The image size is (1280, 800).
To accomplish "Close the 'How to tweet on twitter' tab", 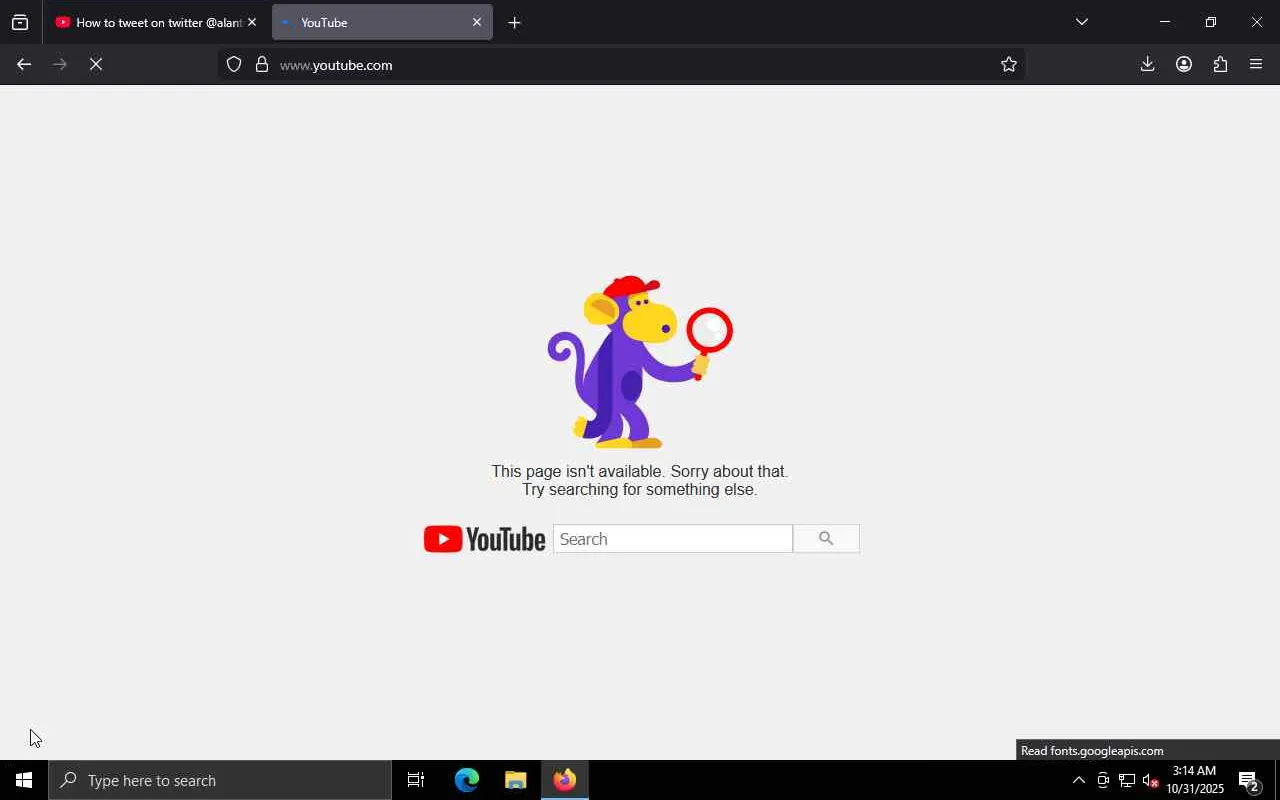I will click(252, 22).
